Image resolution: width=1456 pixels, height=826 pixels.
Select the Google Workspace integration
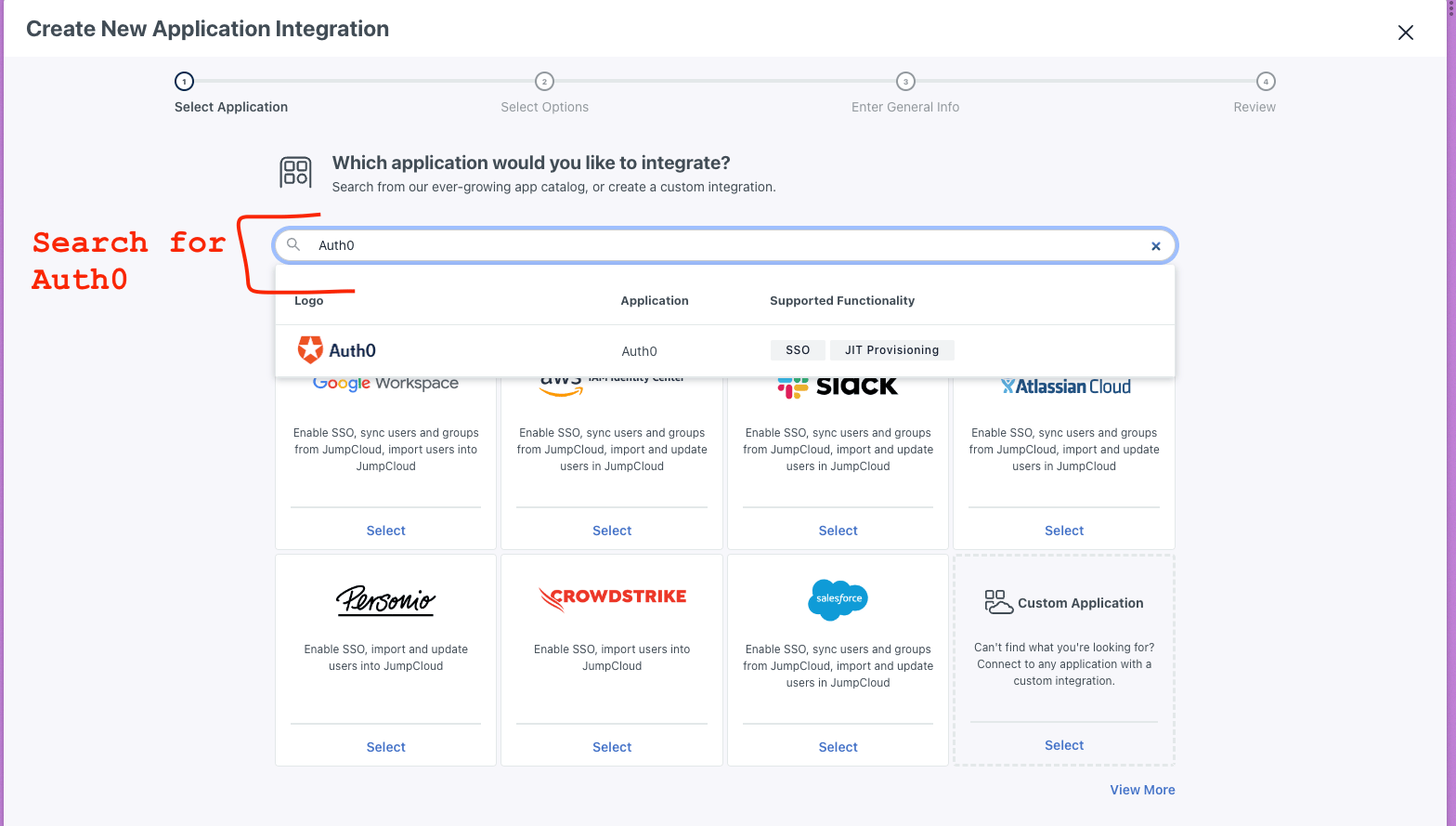point(385,531)
